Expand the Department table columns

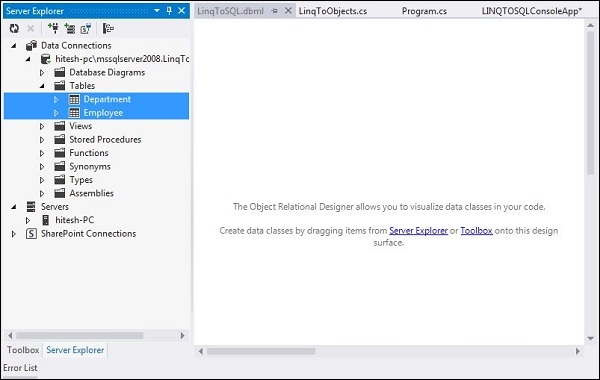[56, 99]
